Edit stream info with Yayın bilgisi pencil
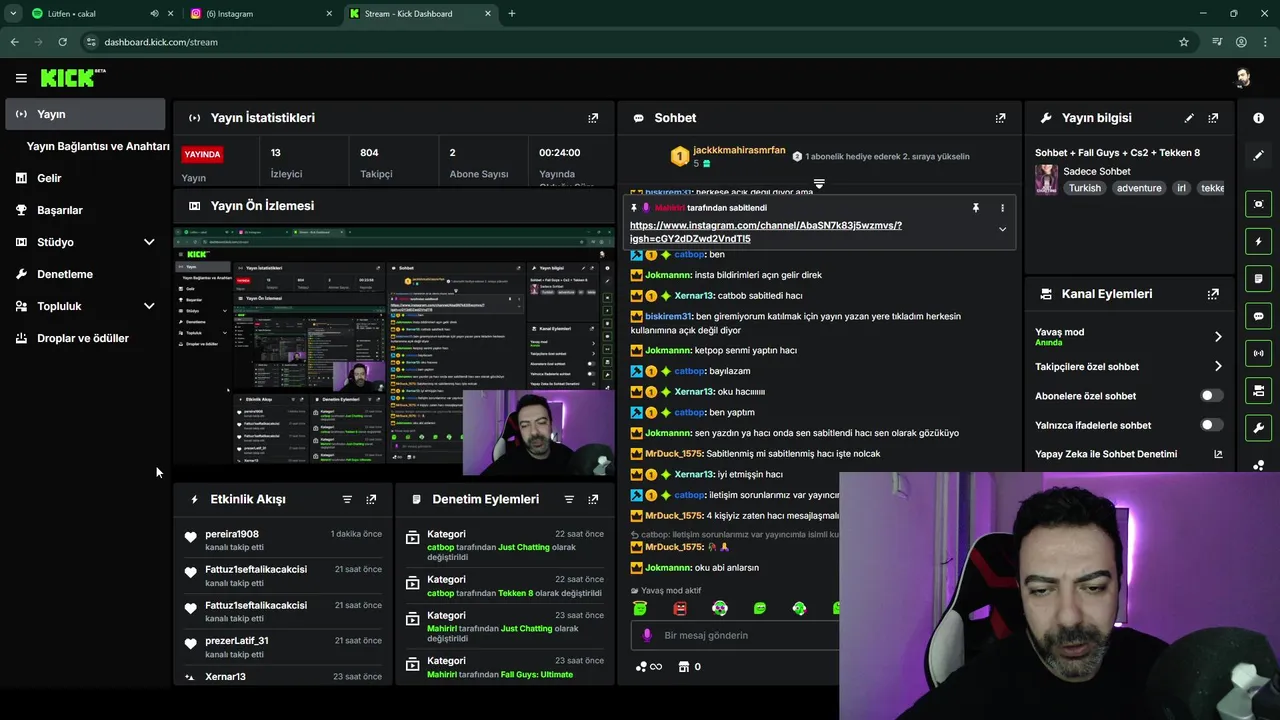Screen dimensions: 1280x720 pyautogui.click(x=1189, y=118)
